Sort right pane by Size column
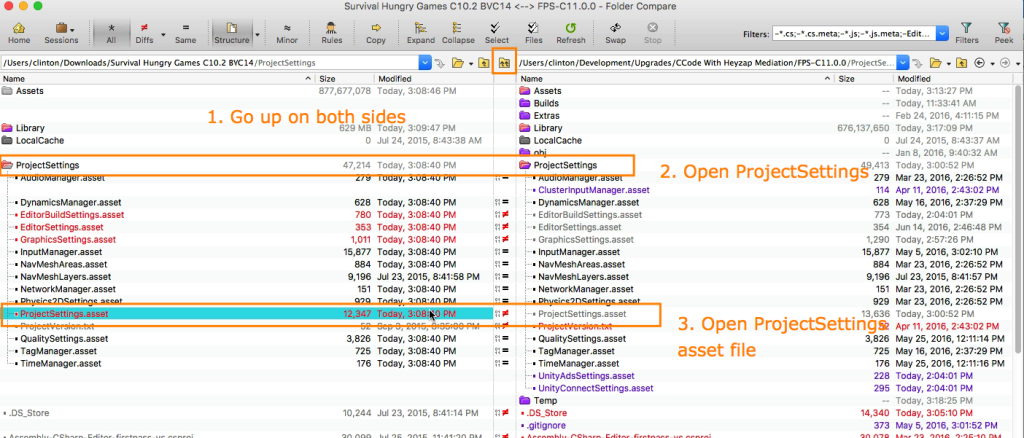 [x=864, y=78]
